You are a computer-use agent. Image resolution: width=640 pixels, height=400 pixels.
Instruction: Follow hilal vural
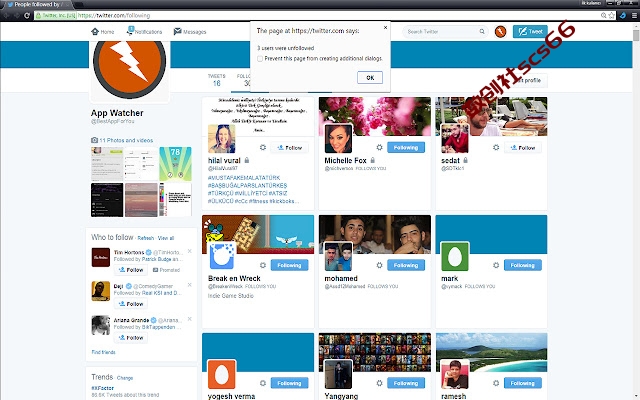click(x=289, y=148)
